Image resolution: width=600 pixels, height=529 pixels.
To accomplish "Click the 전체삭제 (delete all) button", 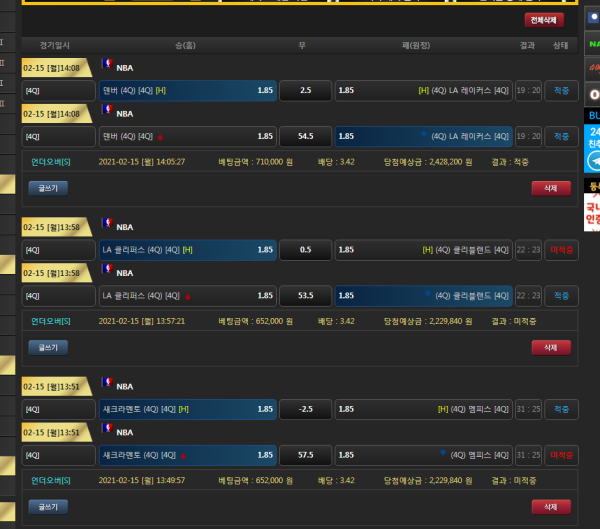I will 544,20.
